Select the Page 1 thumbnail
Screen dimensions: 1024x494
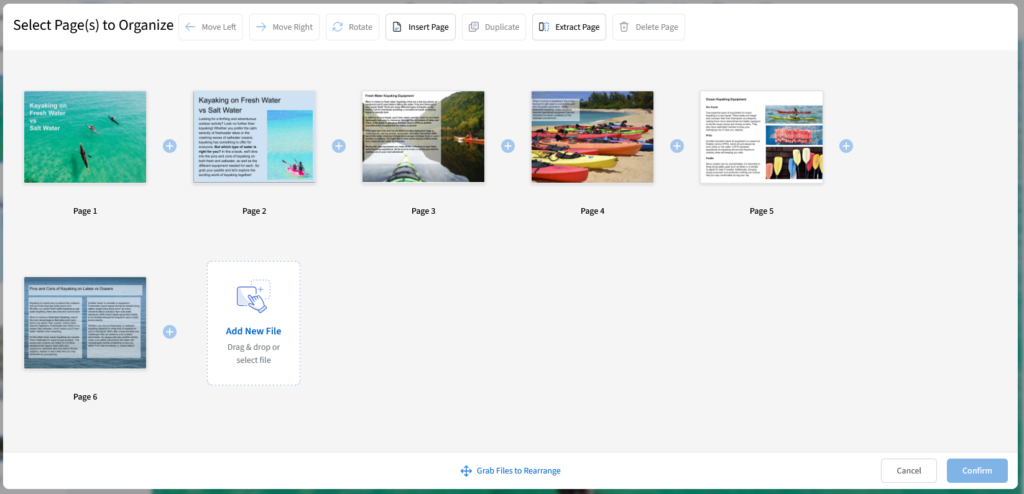pos(85,137)
